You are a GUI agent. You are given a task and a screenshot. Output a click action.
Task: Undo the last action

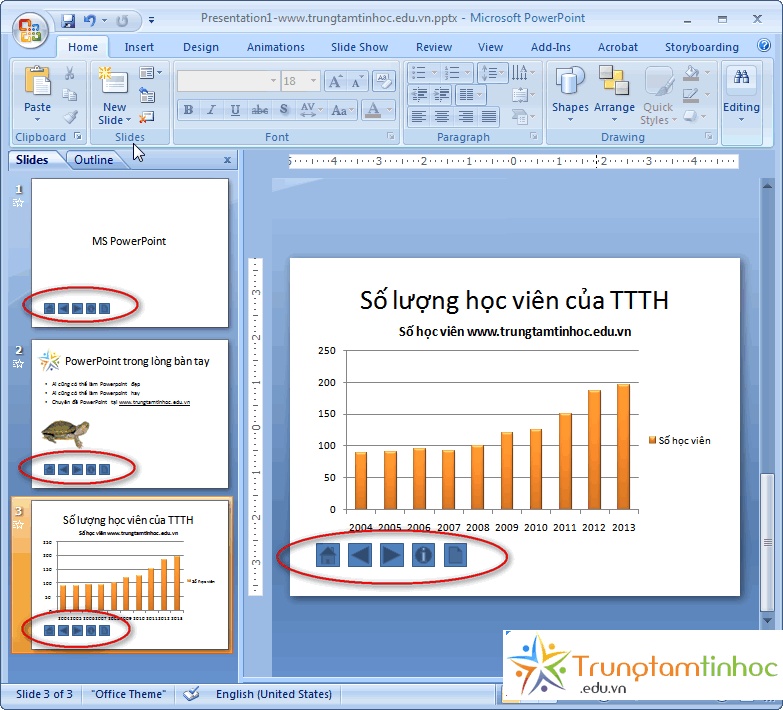(x=89, y=20)
